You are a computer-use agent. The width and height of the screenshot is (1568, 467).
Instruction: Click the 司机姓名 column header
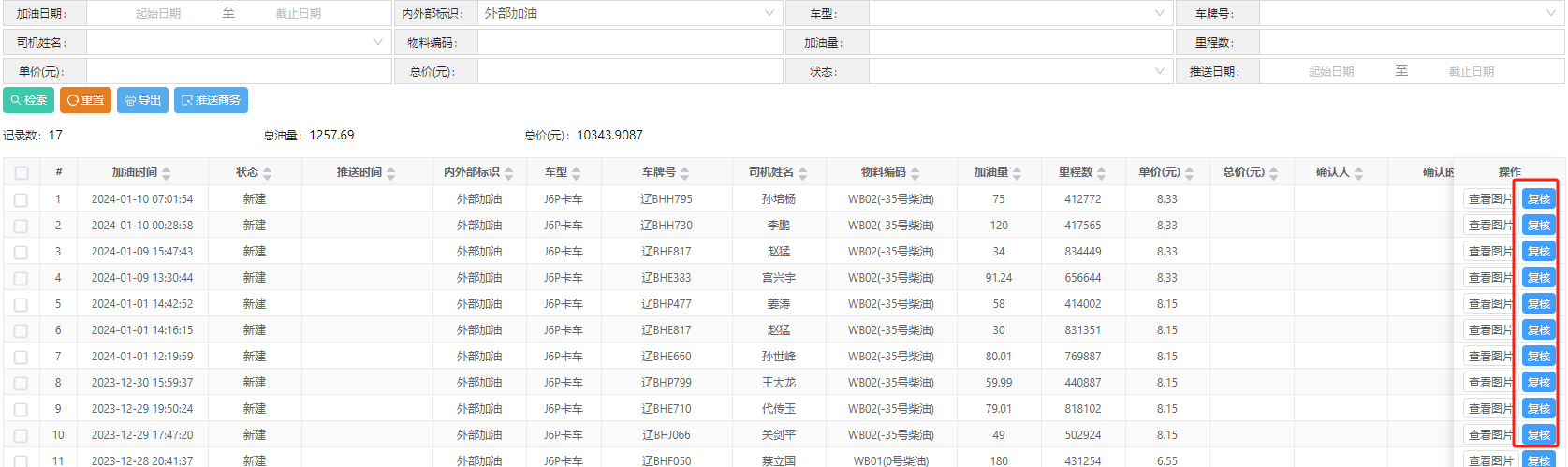coord(771,172)
